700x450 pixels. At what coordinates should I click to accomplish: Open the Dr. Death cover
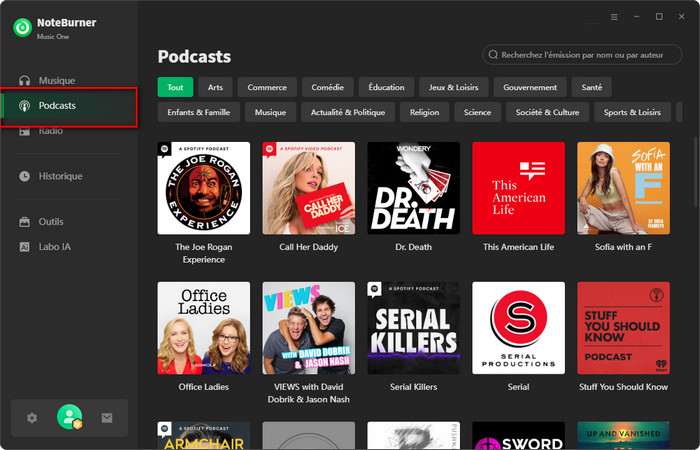point(413,188)
